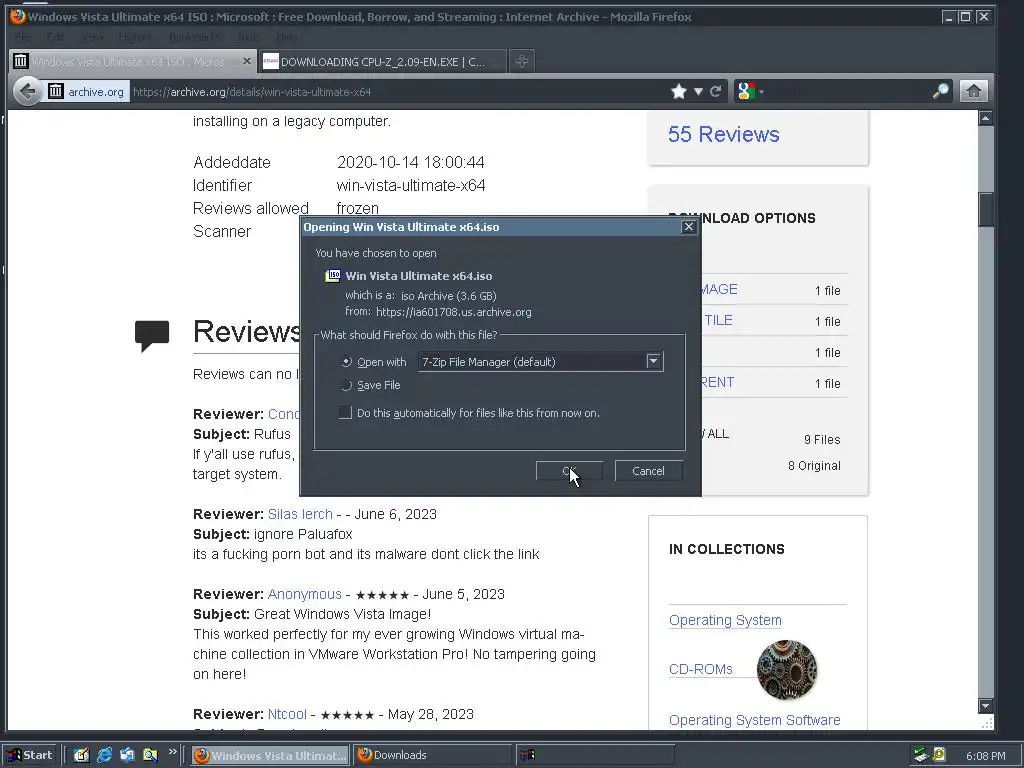This screenshot has width=1024, height=768.
Task: Click identifier value win-vista-ultimate-x64
Action: (411, 185)
